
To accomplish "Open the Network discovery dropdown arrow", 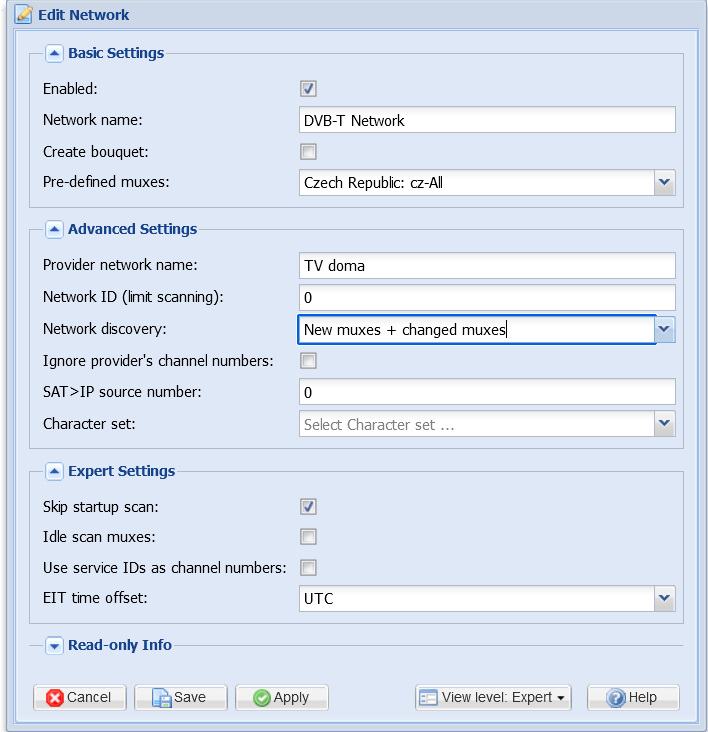I will [665, 330].
